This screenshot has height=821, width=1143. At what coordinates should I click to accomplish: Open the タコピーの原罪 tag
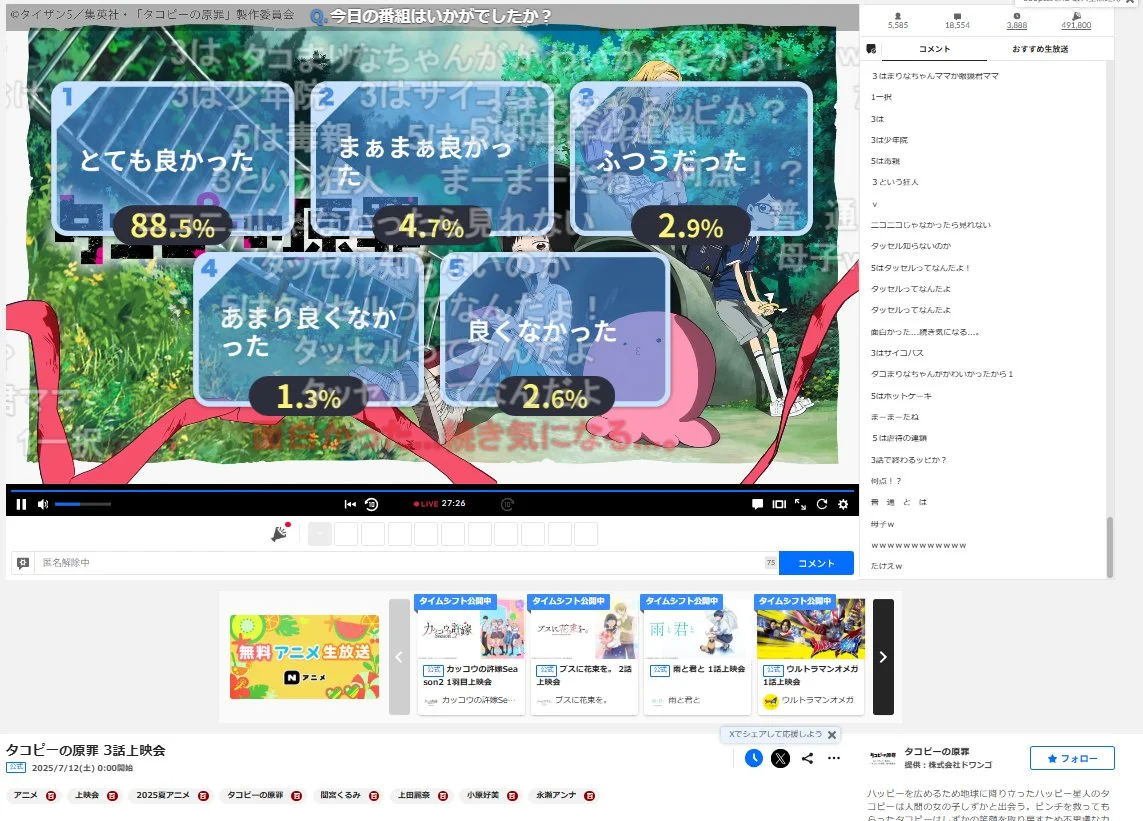pos(255,795)
